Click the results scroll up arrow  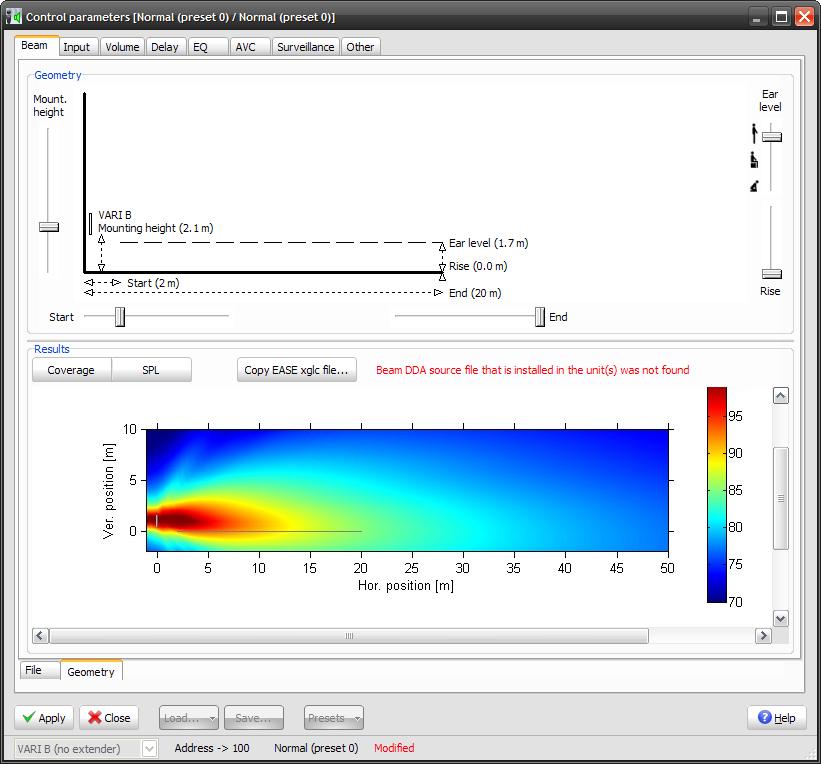[780, 396]
